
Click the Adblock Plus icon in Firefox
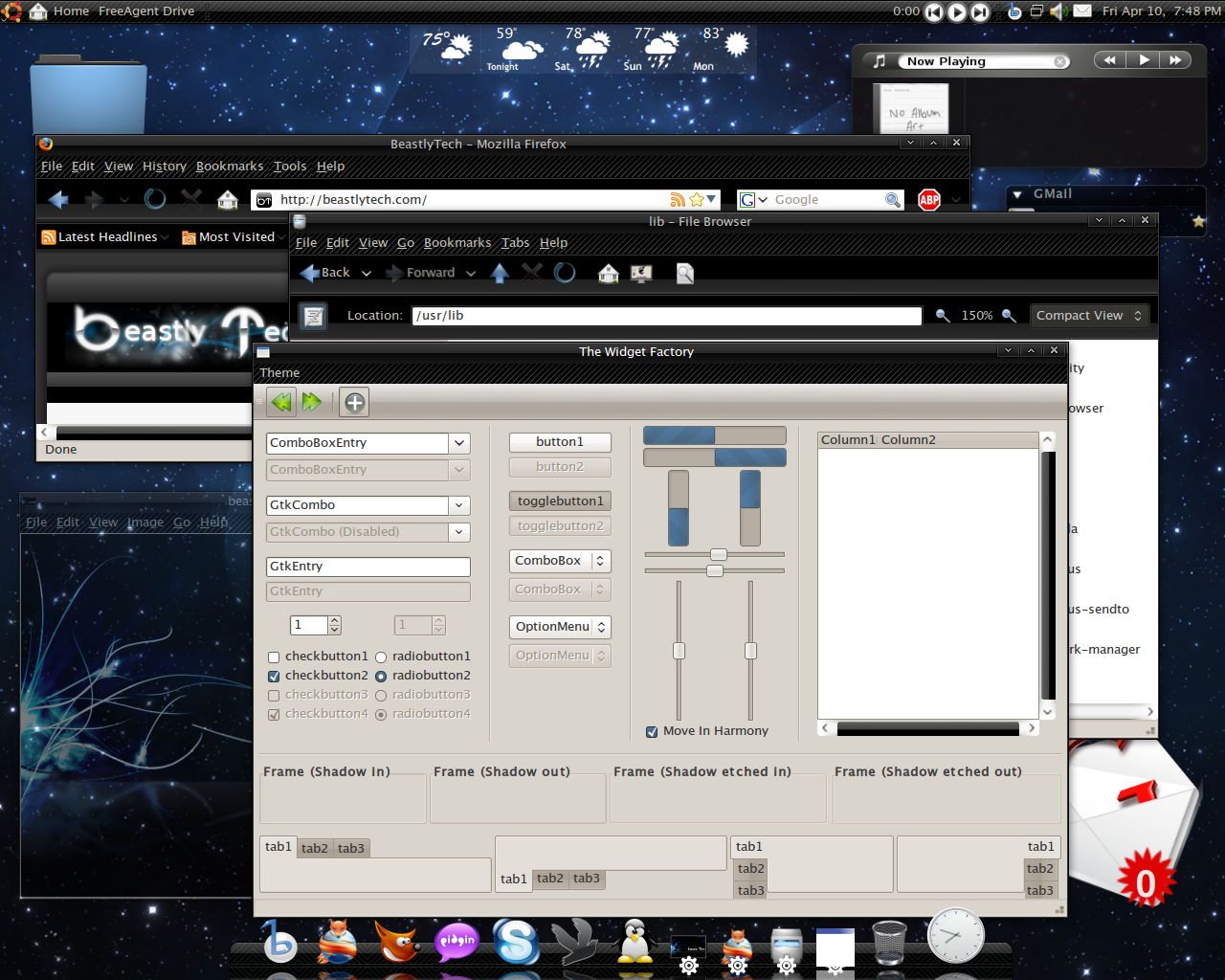tap(929, 199)
